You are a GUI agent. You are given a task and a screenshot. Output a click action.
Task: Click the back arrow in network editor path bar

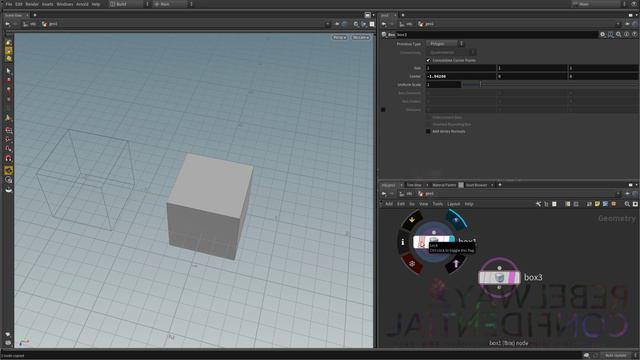click(x=384, y=194)
